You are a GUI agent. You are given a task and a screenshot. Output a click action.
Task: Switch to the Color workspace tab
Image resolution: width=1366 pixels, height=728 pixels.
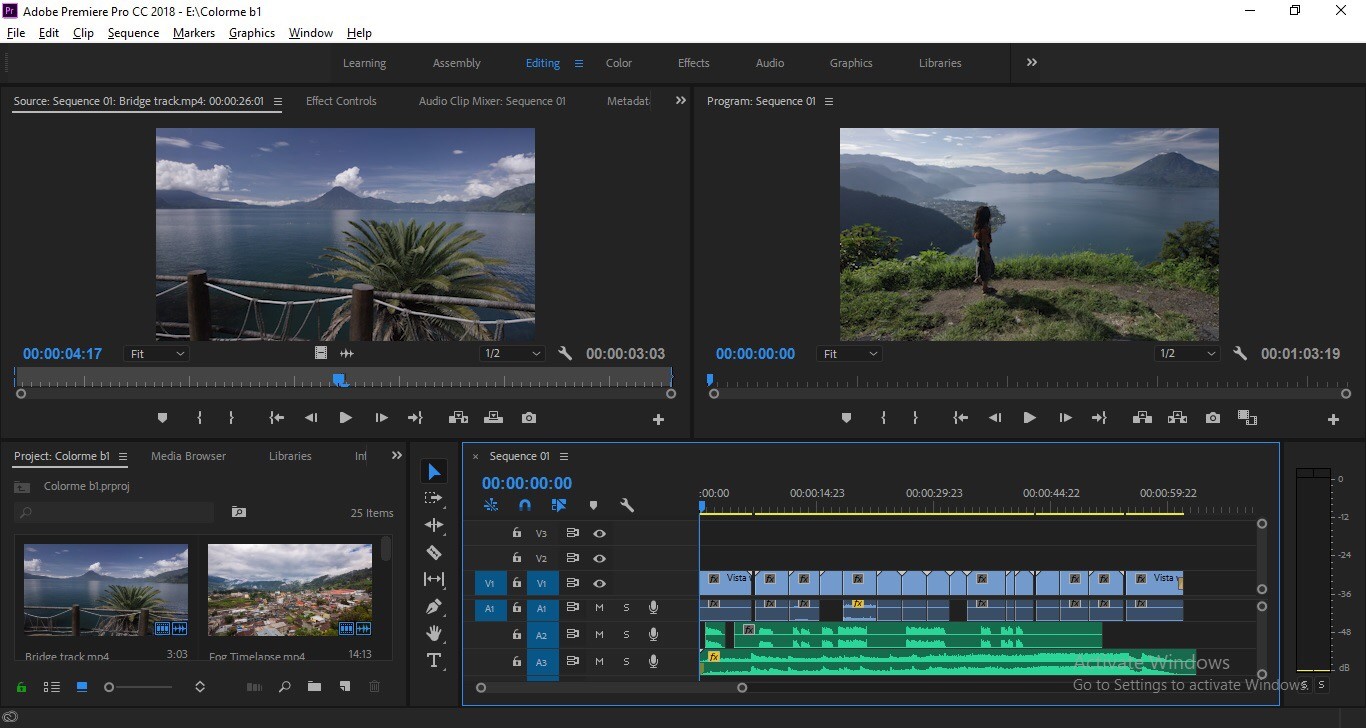619,63
